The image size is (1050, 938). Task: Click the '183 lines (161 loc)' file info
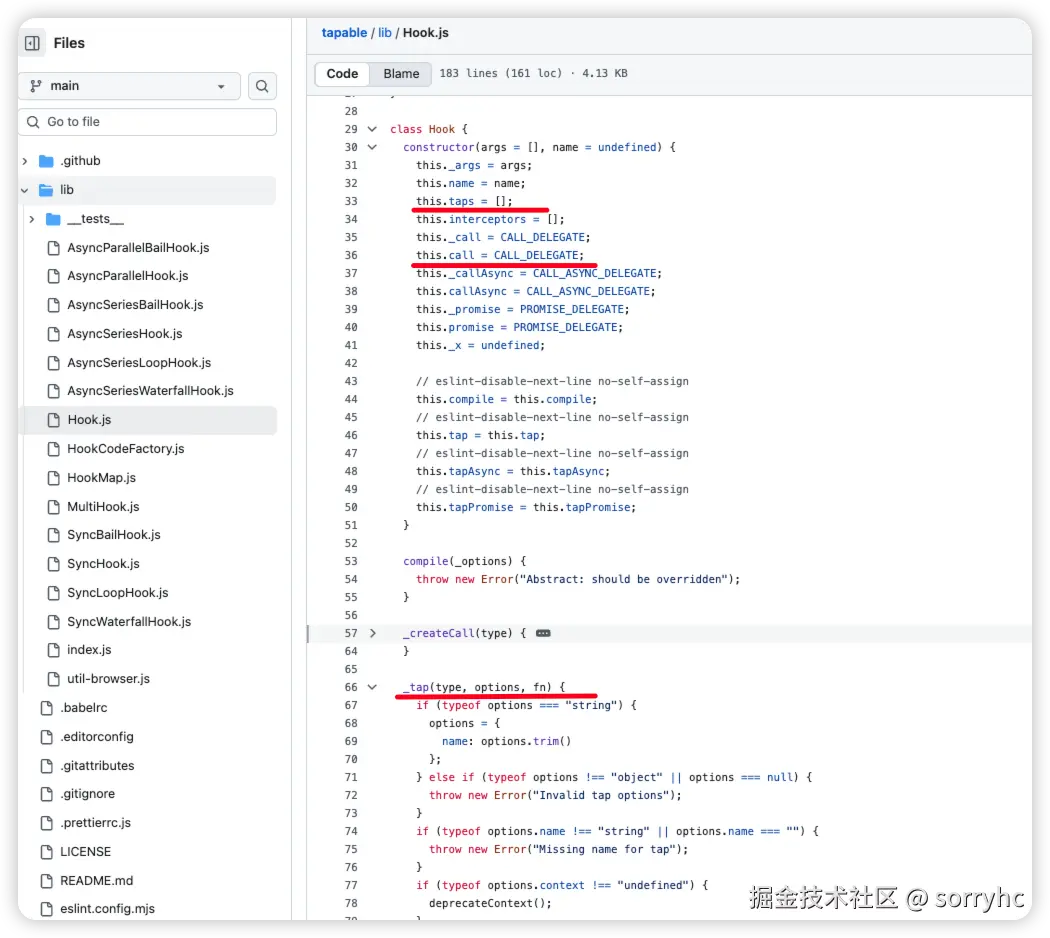point(501,74)
